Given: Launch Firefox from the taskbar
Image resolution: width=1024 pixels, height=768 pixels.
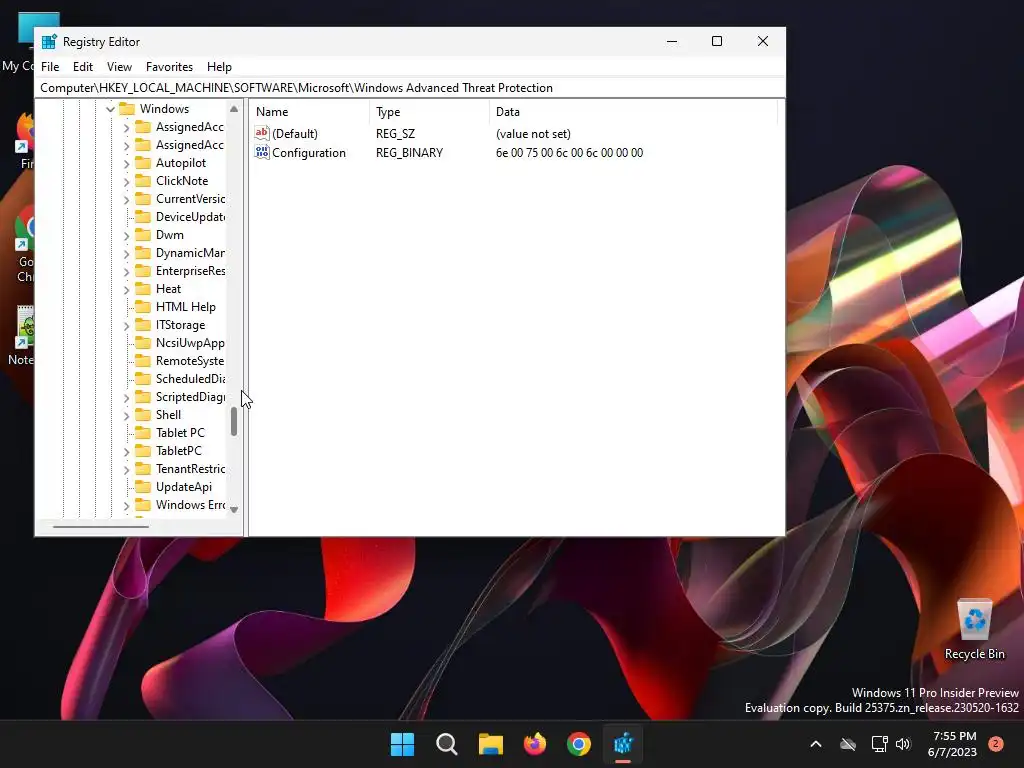Looking at the screenshot, I should (x=535, y=744).
